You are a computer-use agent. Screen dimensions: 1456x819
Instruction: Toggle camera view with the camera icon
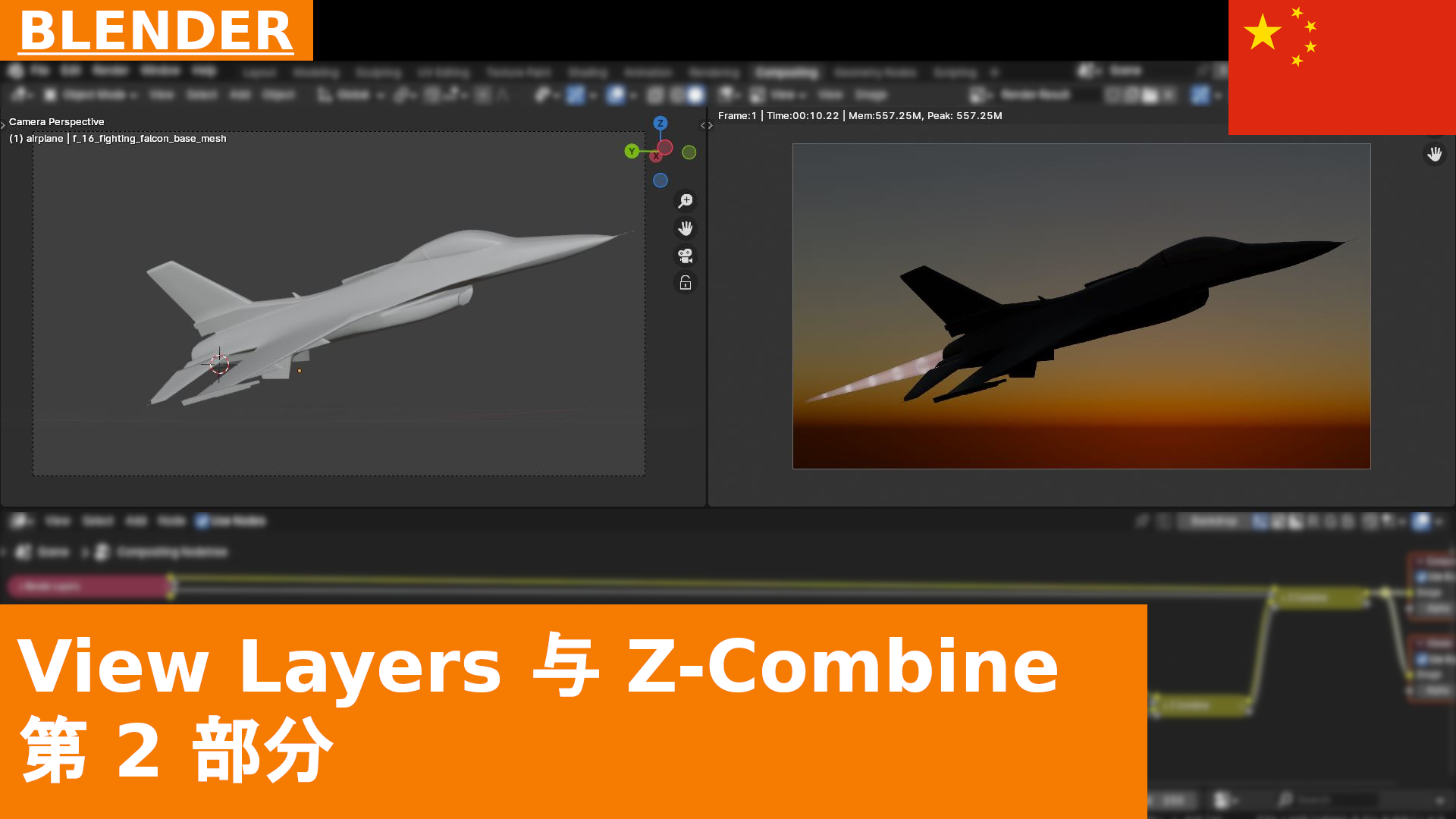(686, 256)
